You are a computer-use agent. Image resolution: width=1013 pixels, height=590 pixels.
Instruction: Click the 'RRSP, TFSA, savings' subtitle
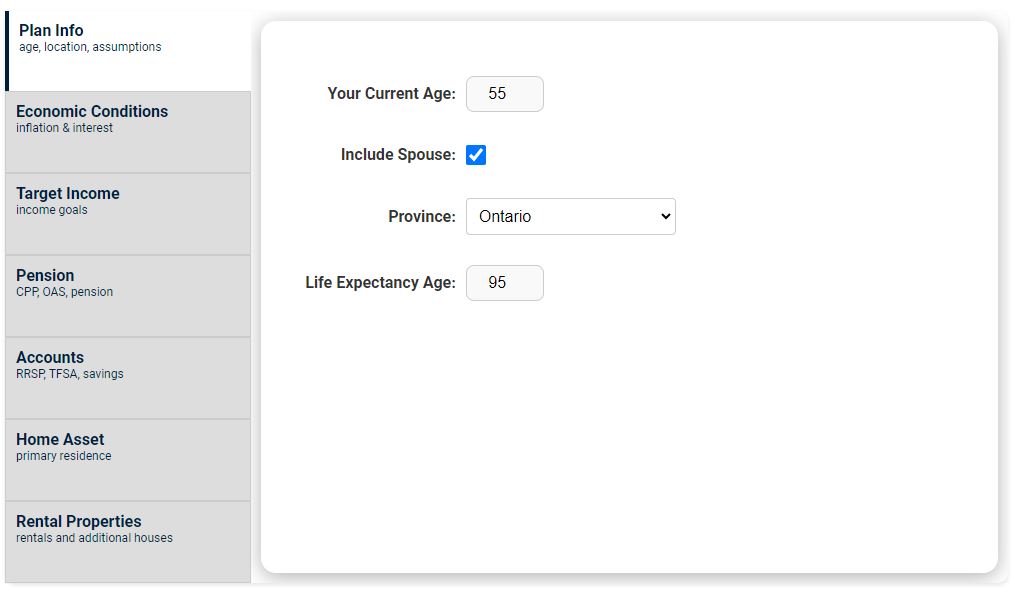click(70, 374)
